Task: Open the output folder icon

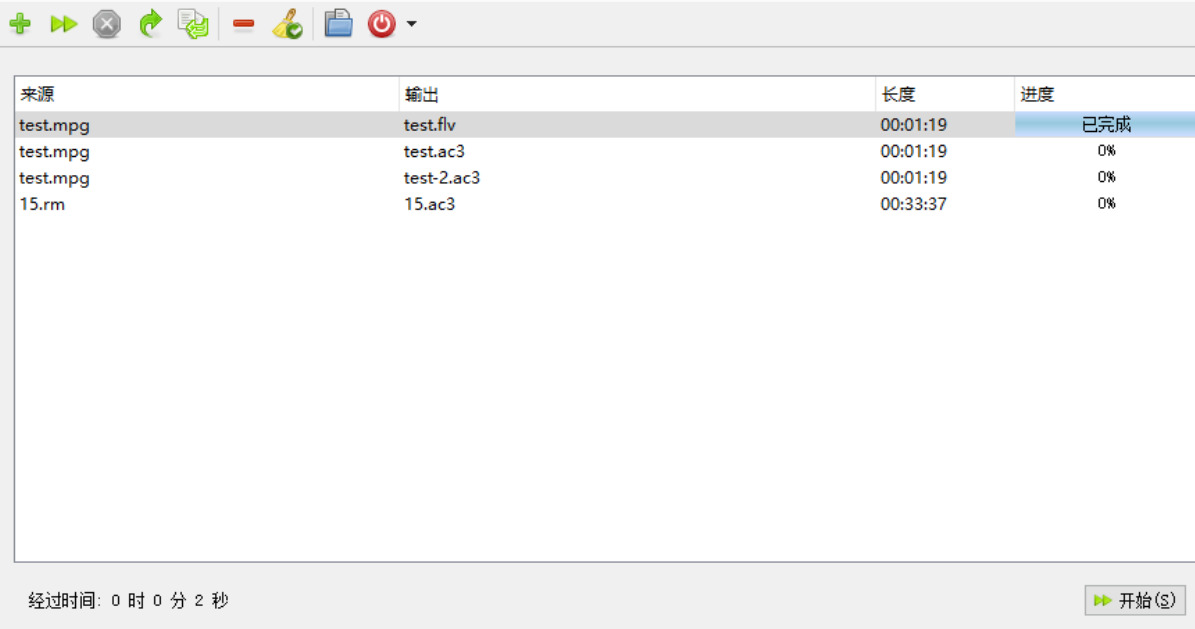Action: click(338, 24)
